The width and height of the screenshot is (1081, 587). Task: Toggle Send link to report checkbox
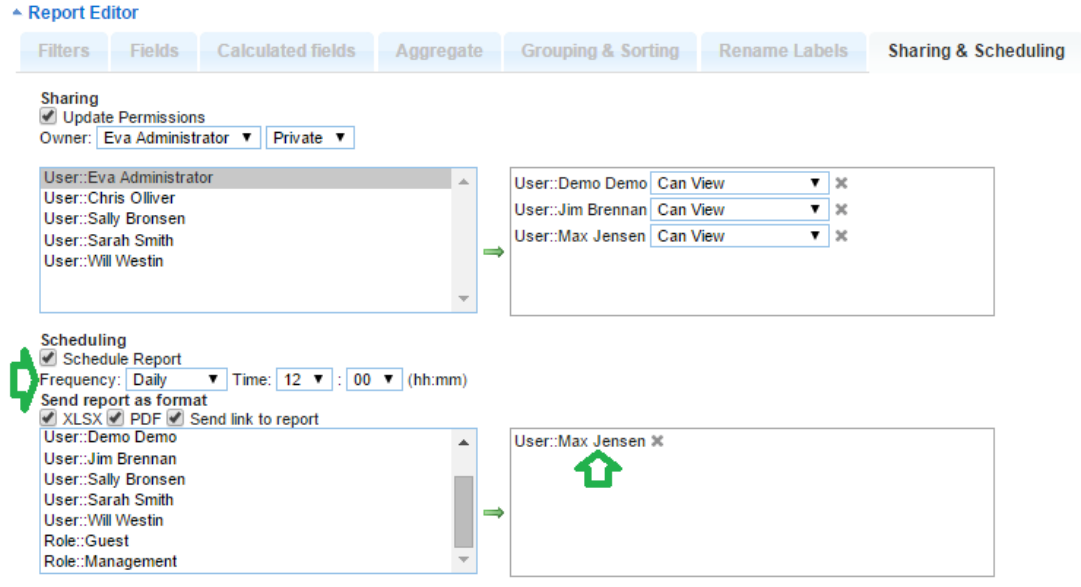point(176,418)
